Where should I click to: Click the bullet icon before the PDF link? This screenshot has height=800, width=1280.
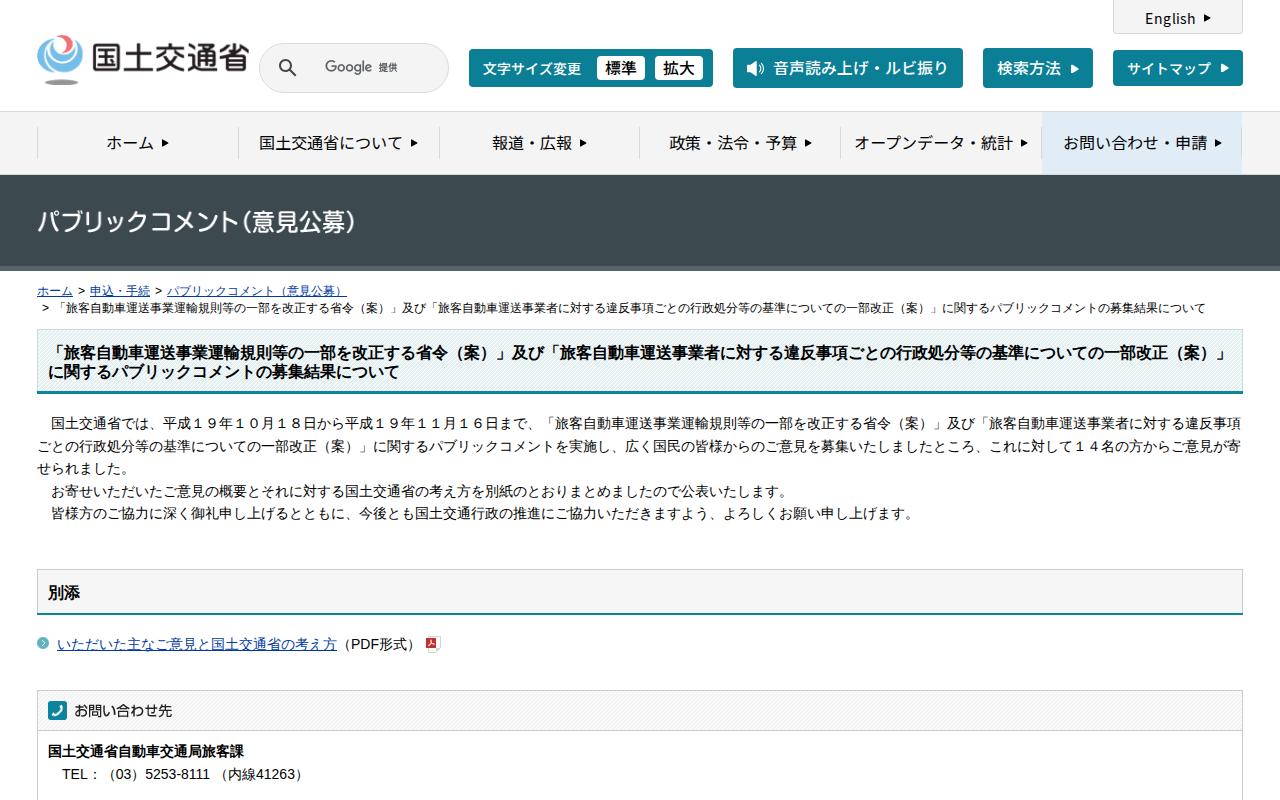pyautogui.click(x=43, y=643)
